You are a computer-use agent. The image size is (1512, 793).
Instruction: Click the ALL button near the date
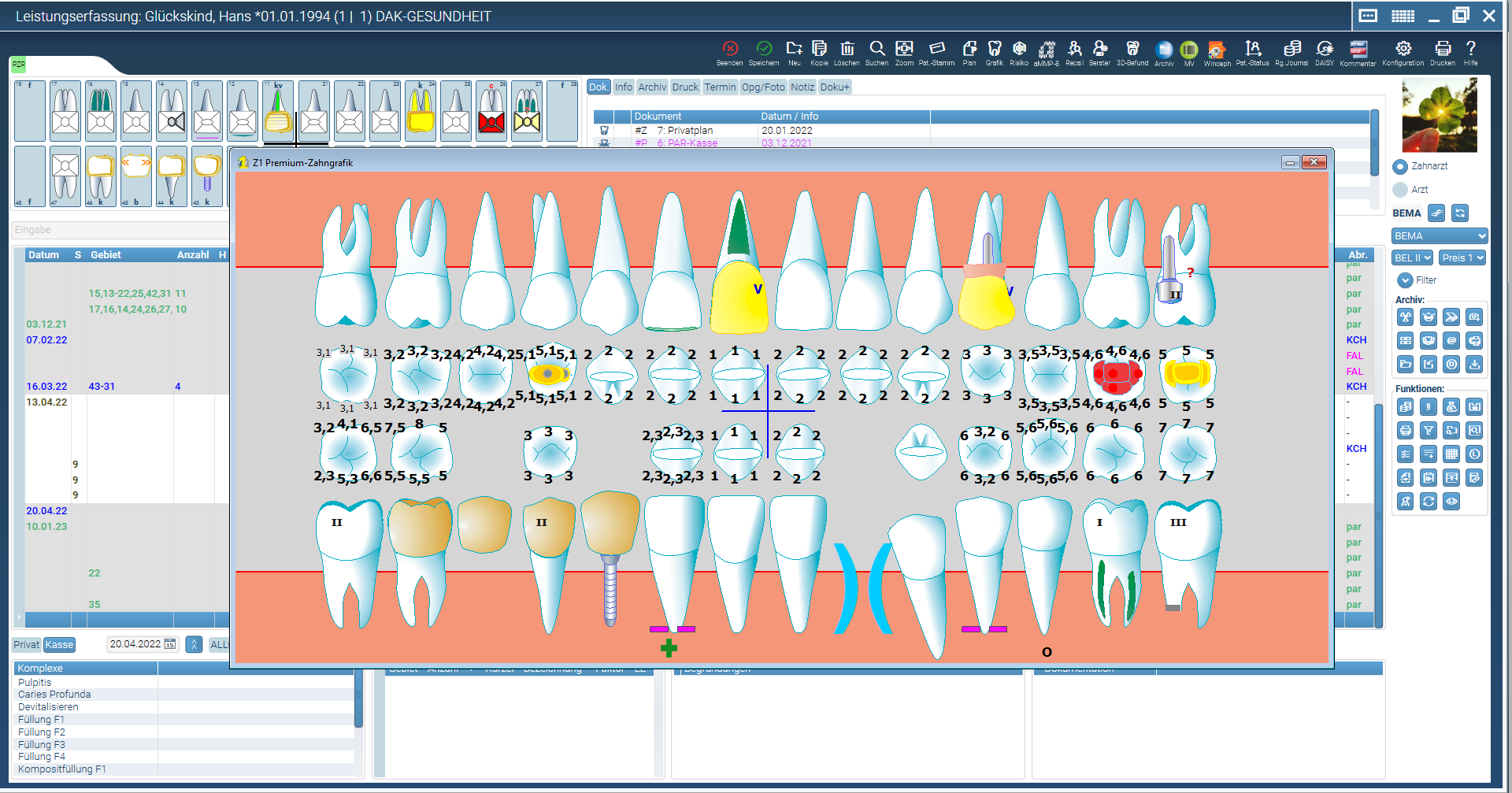[219, 644]
